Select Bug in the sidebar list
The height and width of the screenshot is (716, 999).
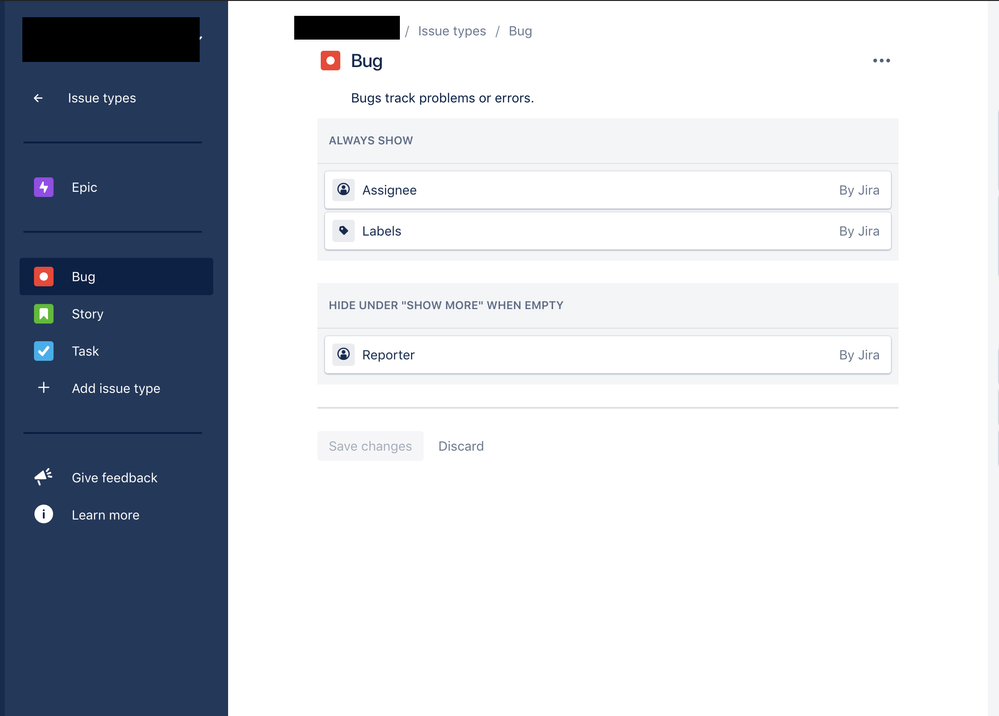(x=116, y=276)
